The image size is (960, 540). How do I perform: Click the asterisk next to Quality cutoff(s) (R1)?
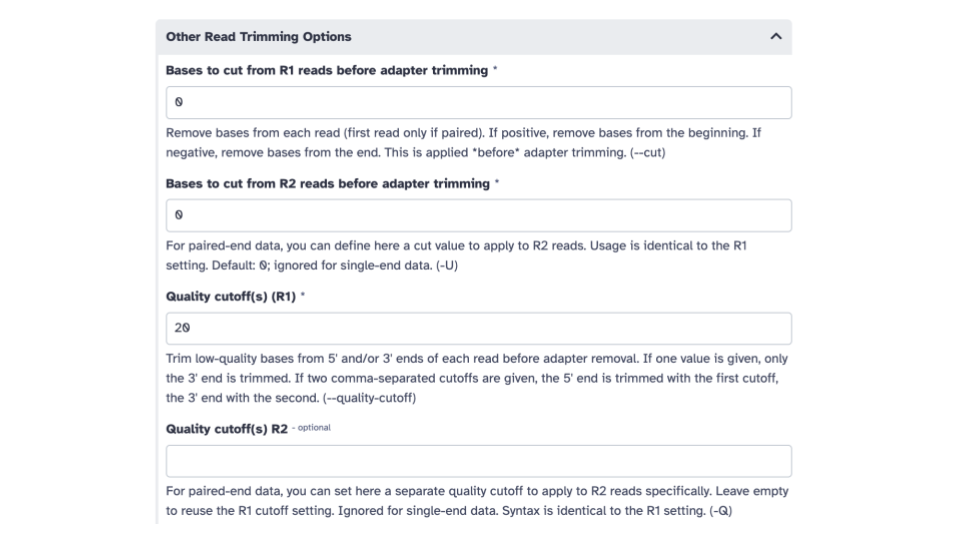(x=303, y=294)
